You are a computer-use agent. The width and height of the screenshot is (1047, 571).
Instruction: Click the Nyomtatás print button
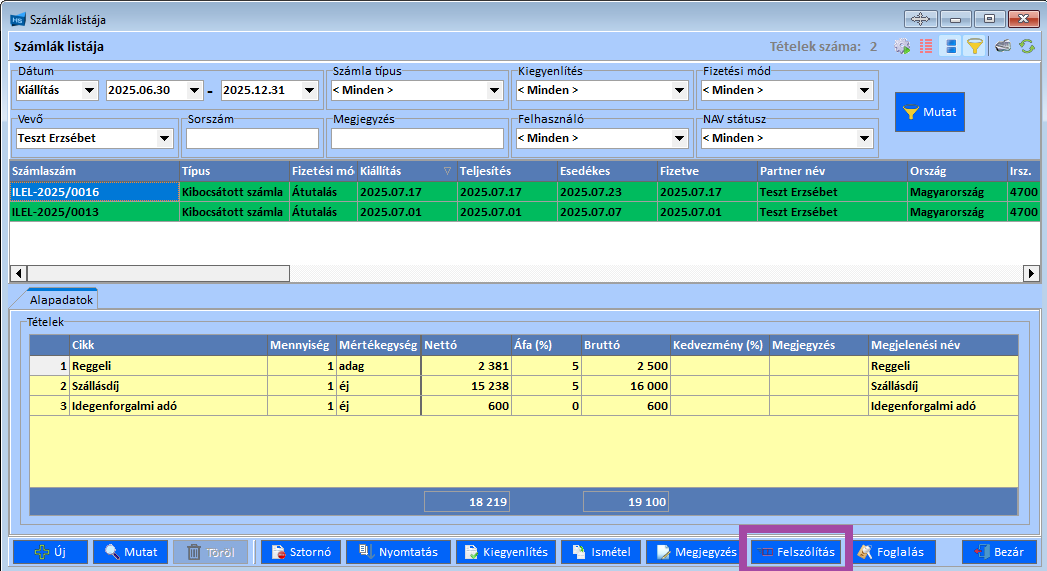tap(399, 552)
